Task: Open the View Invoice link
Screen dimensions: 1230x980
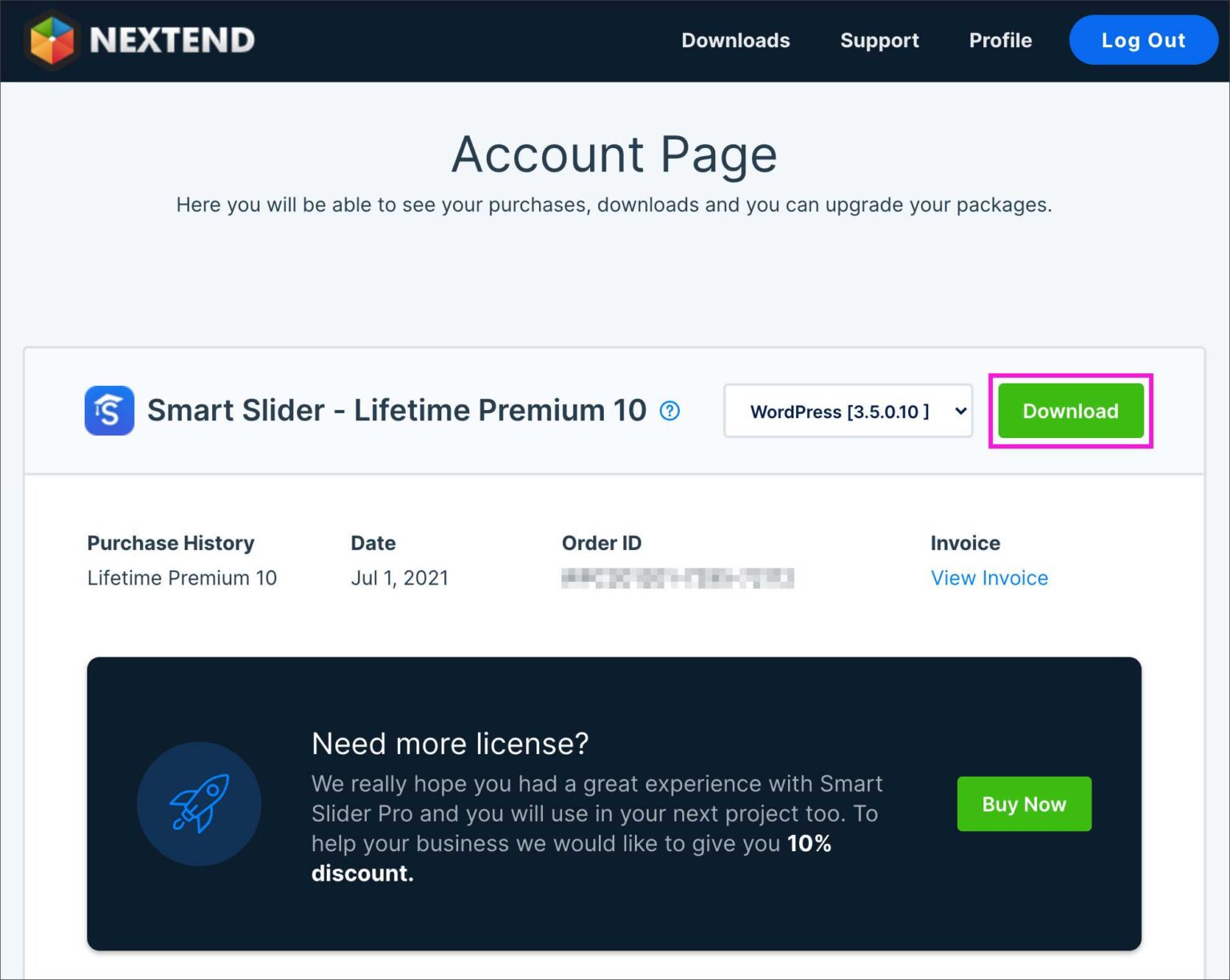Action: [989, 577]
